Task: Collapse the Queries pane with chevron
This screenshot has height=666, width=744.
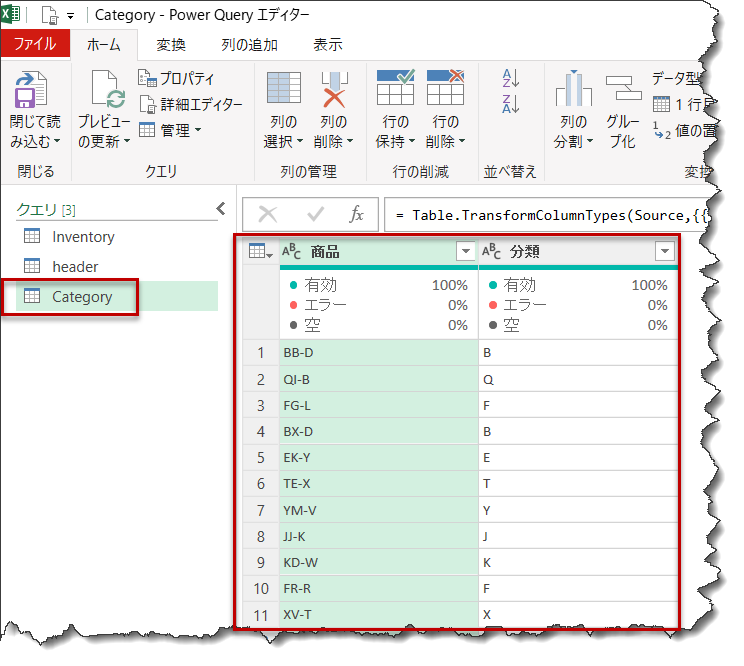Action: tap(221, 208)
